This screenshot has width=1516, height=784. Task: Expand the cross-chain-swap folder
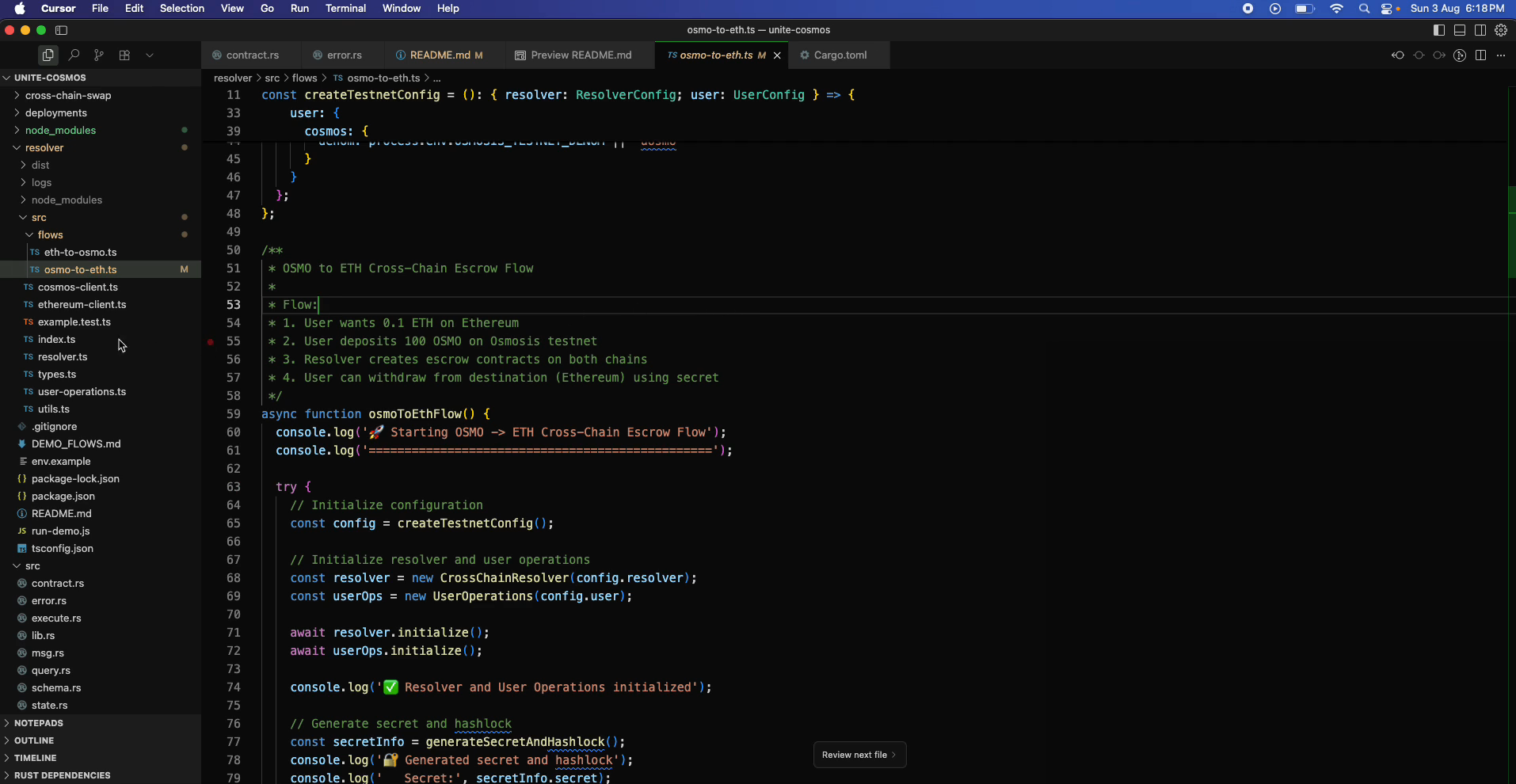pos(68,96)
